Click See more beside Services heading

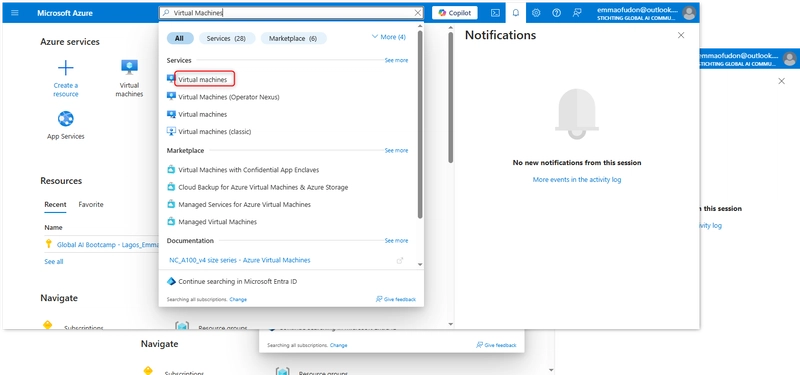coord(396,60)
